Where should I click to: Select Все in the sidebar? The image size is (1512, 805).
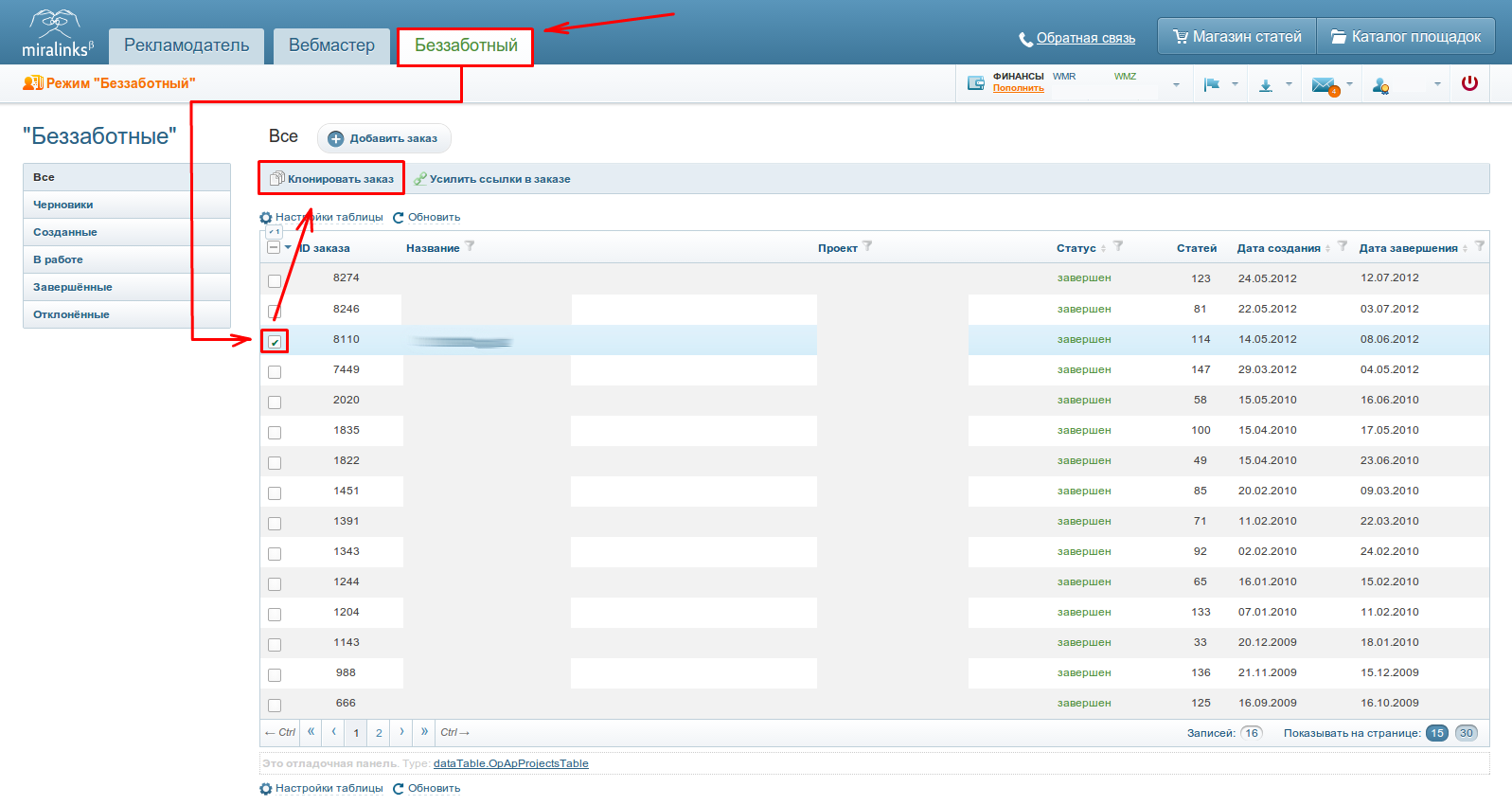point(127,177)
